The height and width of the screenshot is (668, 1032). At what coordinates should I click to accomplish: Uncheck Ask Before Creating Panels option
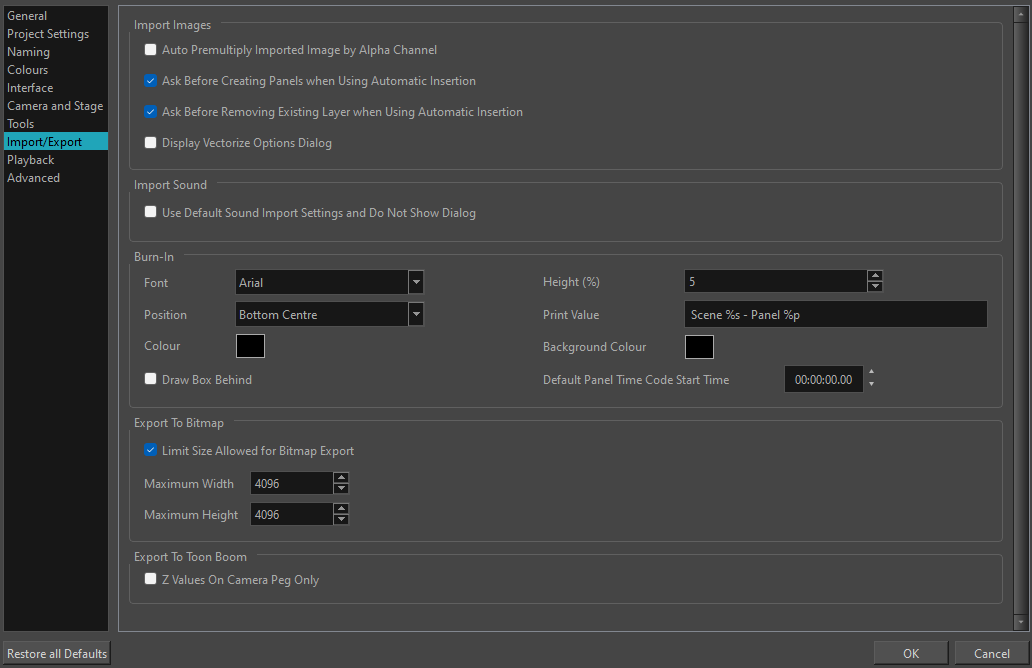tap(151, 80)
